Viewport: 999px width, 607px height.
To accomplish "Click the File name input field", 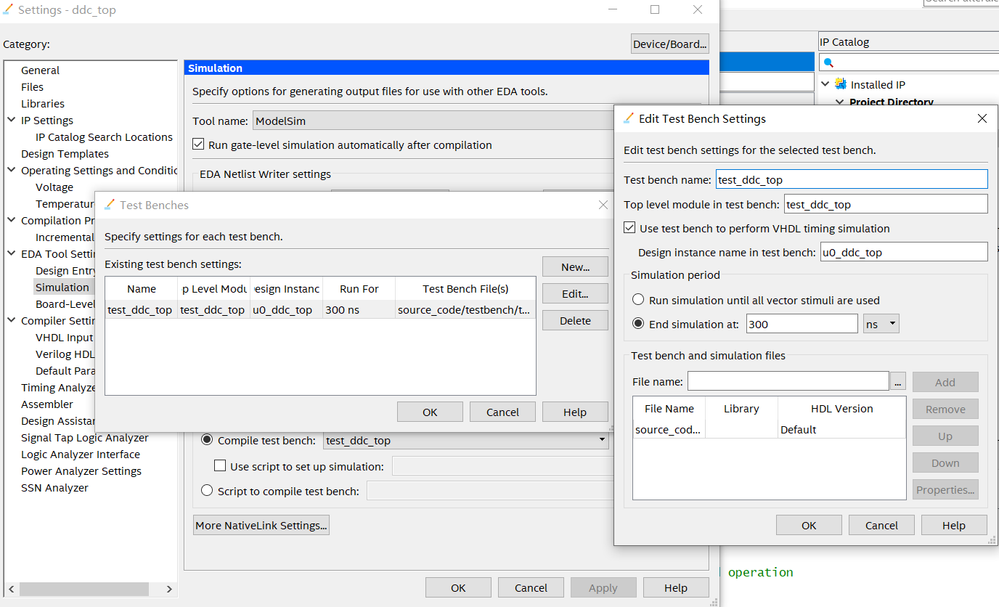I will coord(788,382).
